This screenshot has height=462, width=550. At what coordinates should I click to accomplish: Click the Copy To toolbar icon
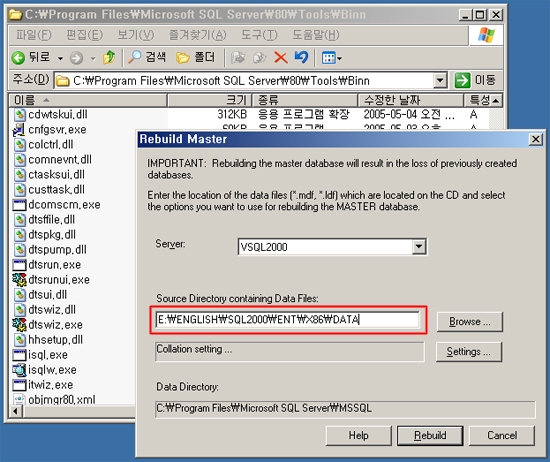[x=260, y=58]
